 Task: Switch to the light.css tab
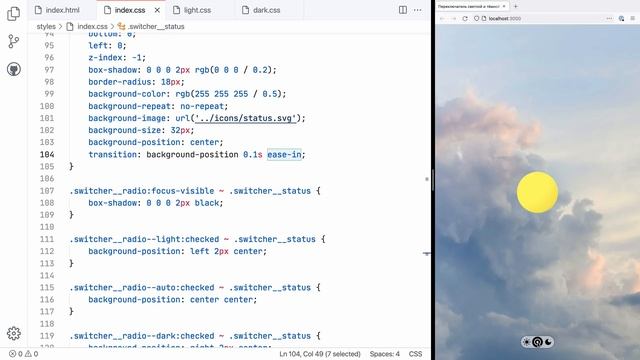click(x=198, y=10)
